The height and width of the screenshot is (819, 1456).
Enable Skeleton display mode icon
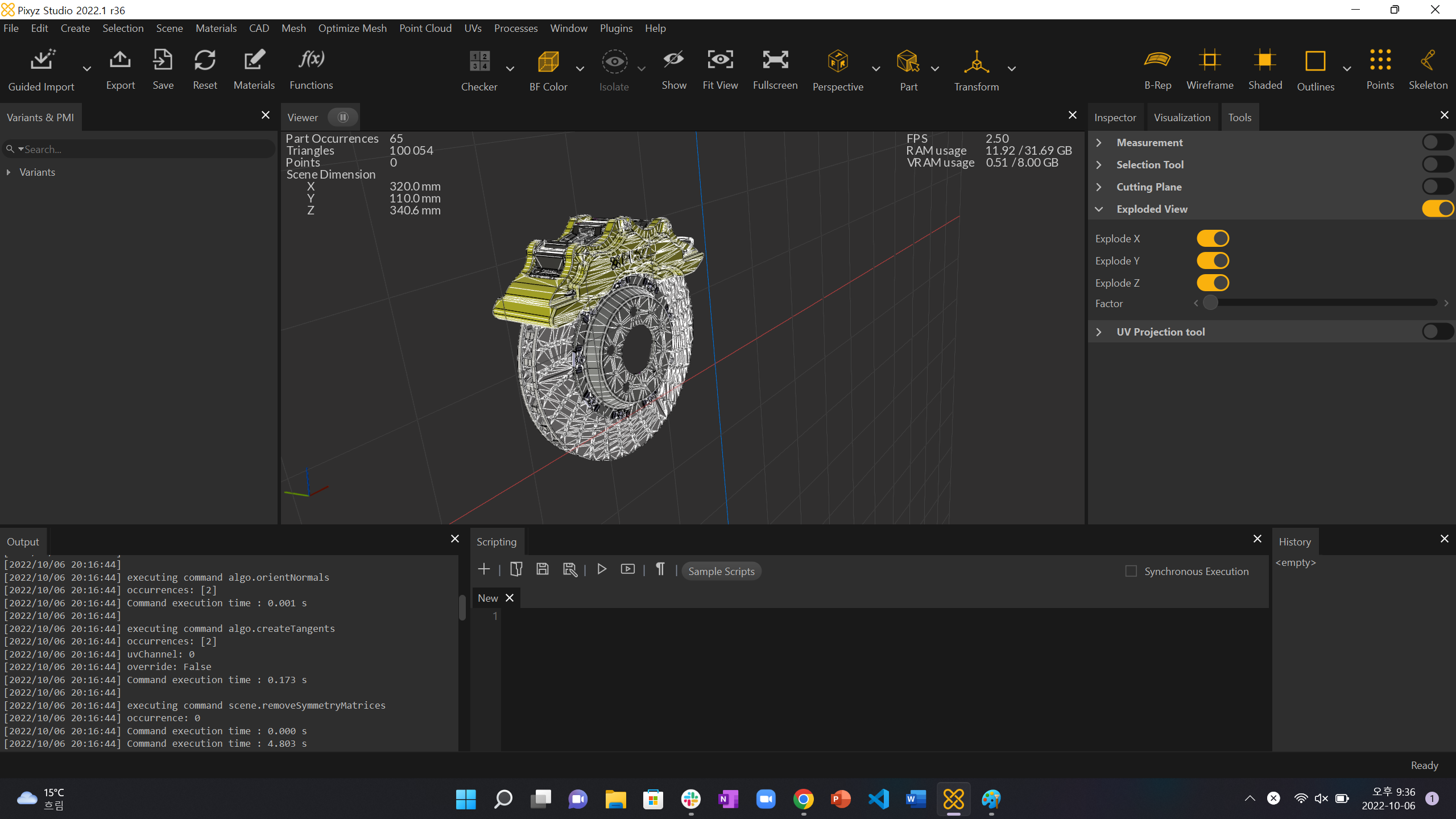point(1428,61)
